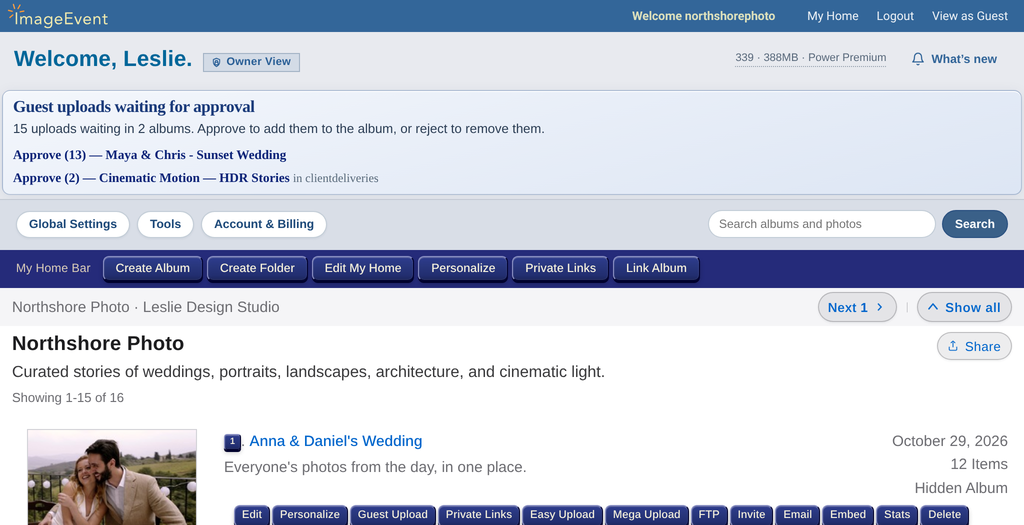Click the Owner View badge
The width and height of the screenshot is (1024, 525).
pos(251,62)
